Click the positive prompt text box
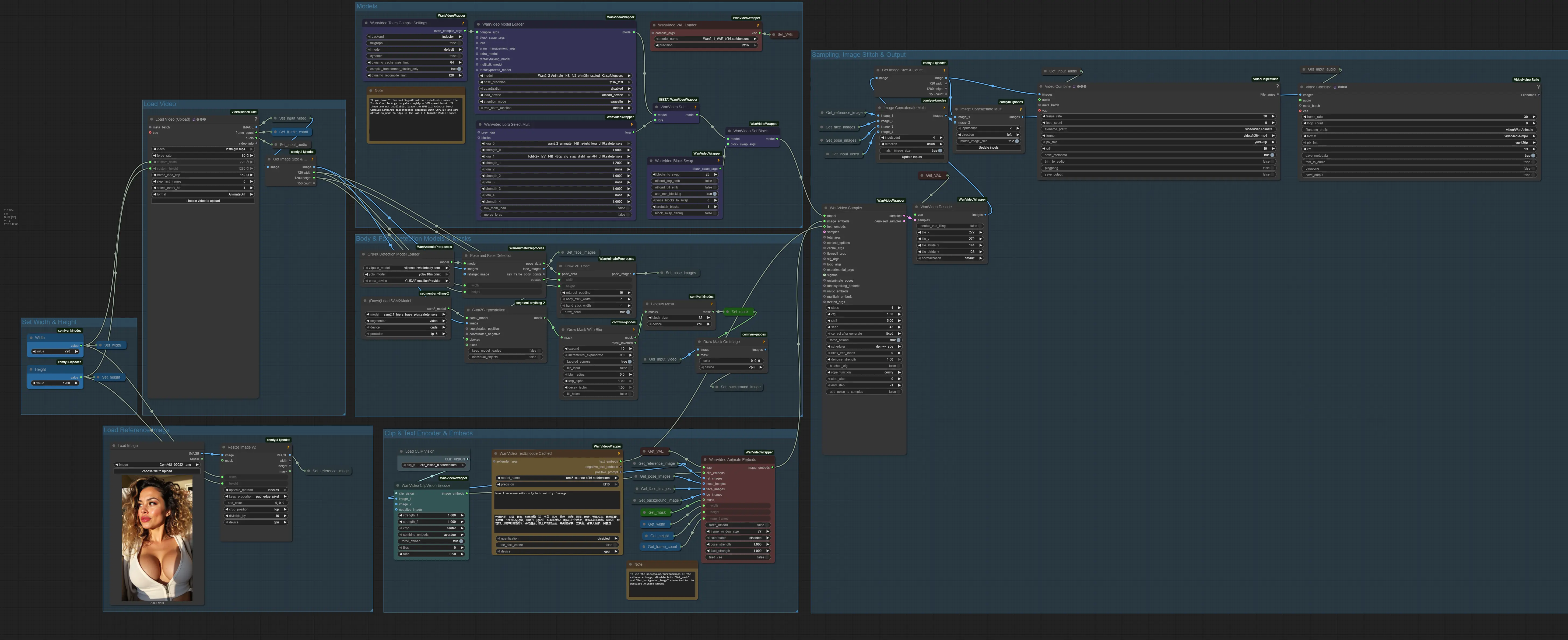Image resolution: width=1568 pixels, height=640 pixels. point(556,499)
